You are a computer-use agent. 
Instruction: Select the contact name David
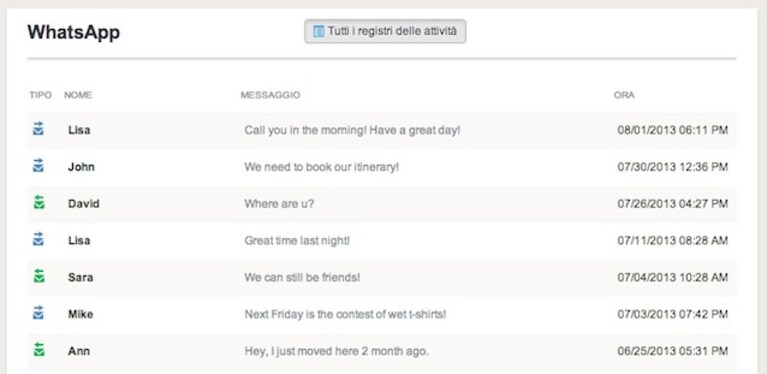click(x=84, y=203)
